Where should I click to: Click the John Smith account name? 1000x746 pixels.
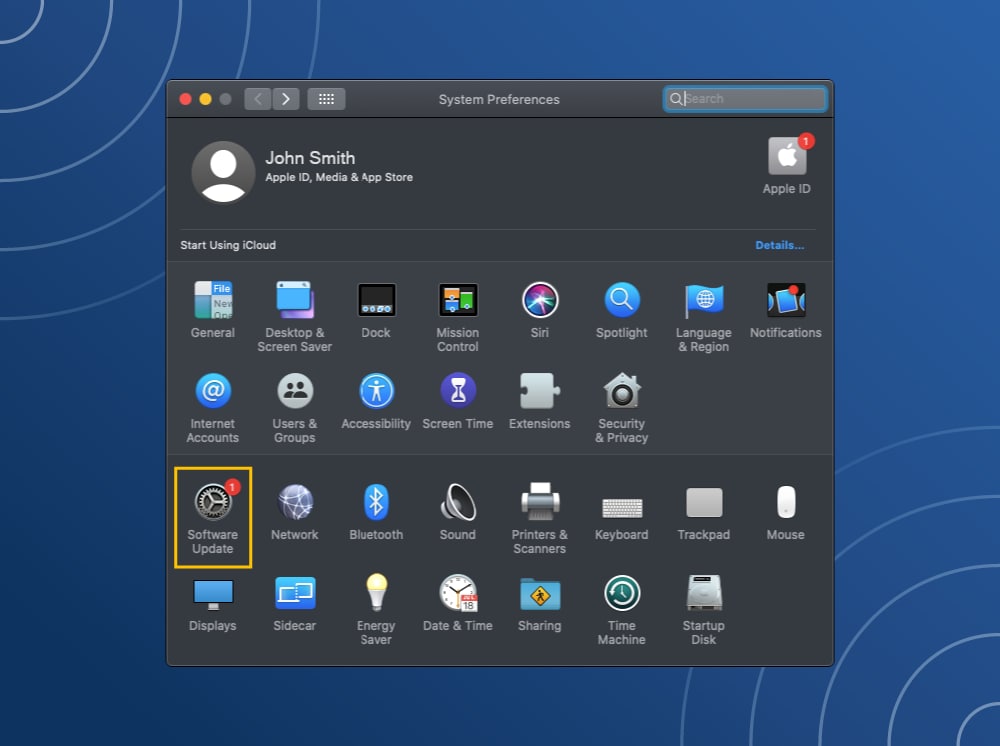point(310,158)
